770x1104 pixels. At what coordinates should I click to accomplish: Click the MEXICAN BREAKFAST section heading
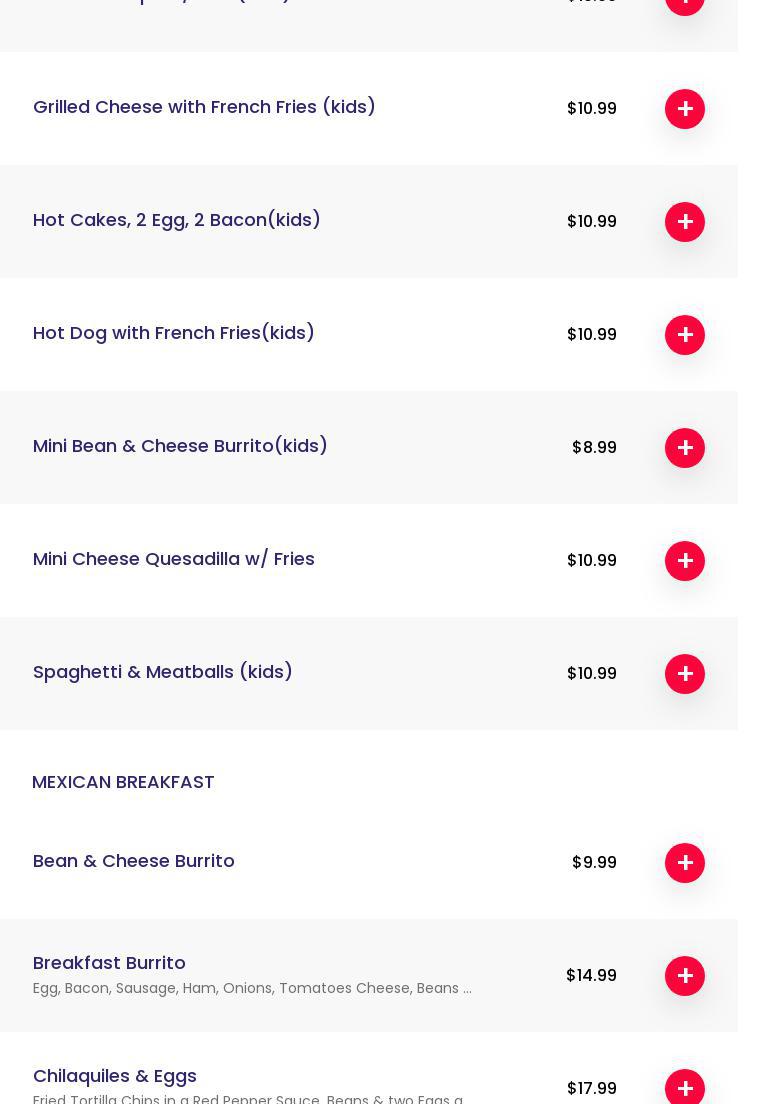click(x=123, y=782)
